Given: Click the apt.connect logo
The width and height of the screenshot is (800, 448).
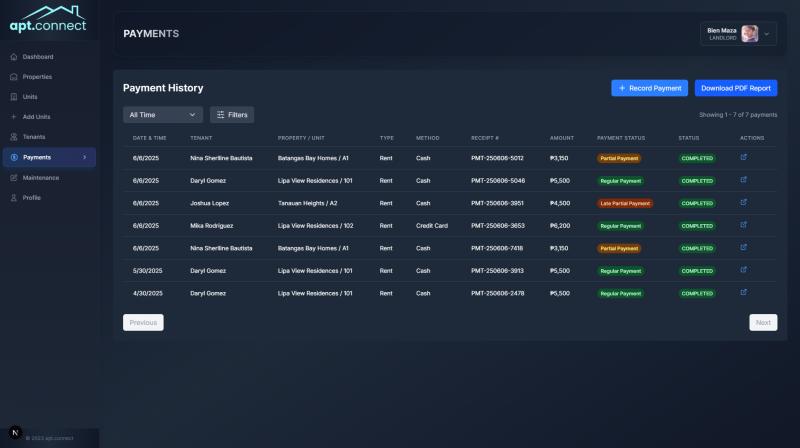Looking at the screenshot, I should 48,20.
